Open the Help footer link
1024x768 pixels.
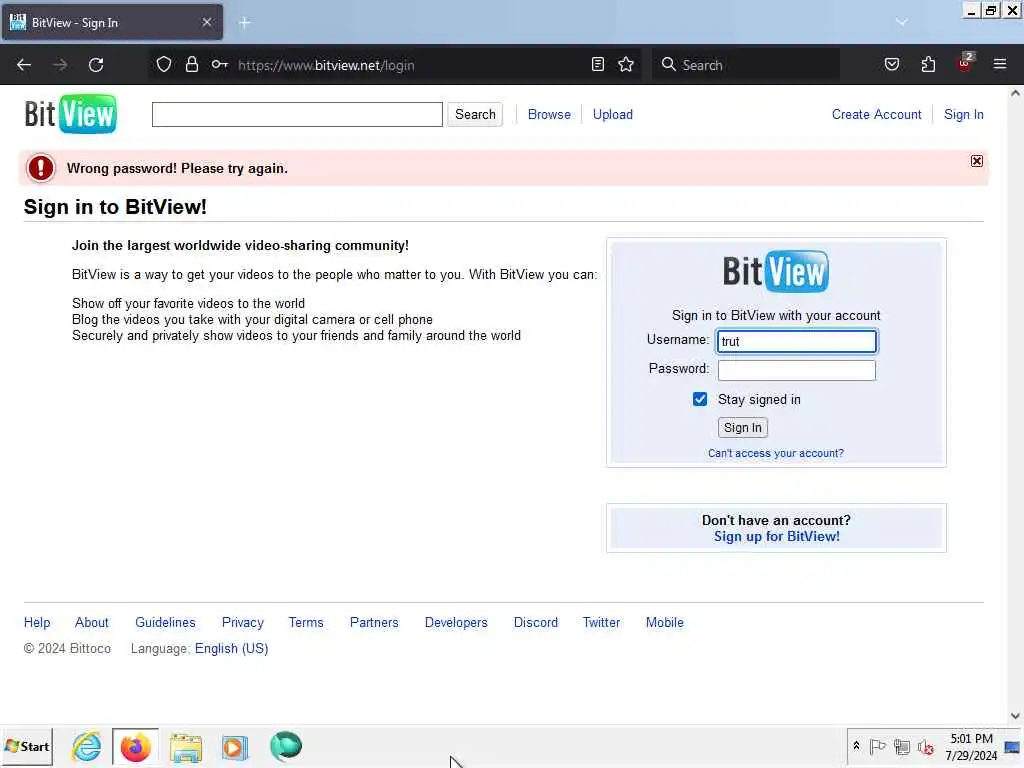pos(37,622)
